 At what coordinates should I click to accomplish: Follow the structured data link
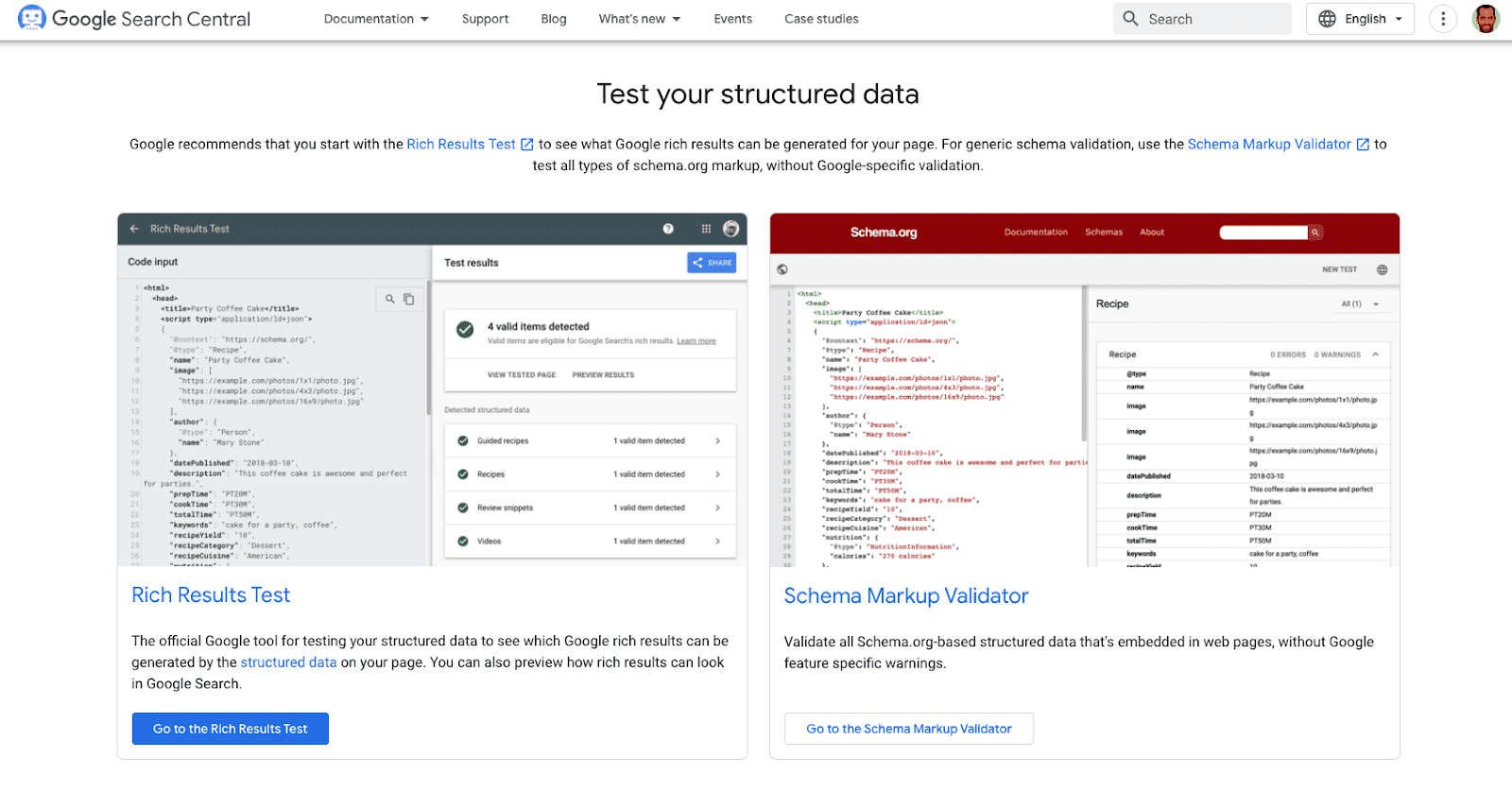click(x=288, y=663)
